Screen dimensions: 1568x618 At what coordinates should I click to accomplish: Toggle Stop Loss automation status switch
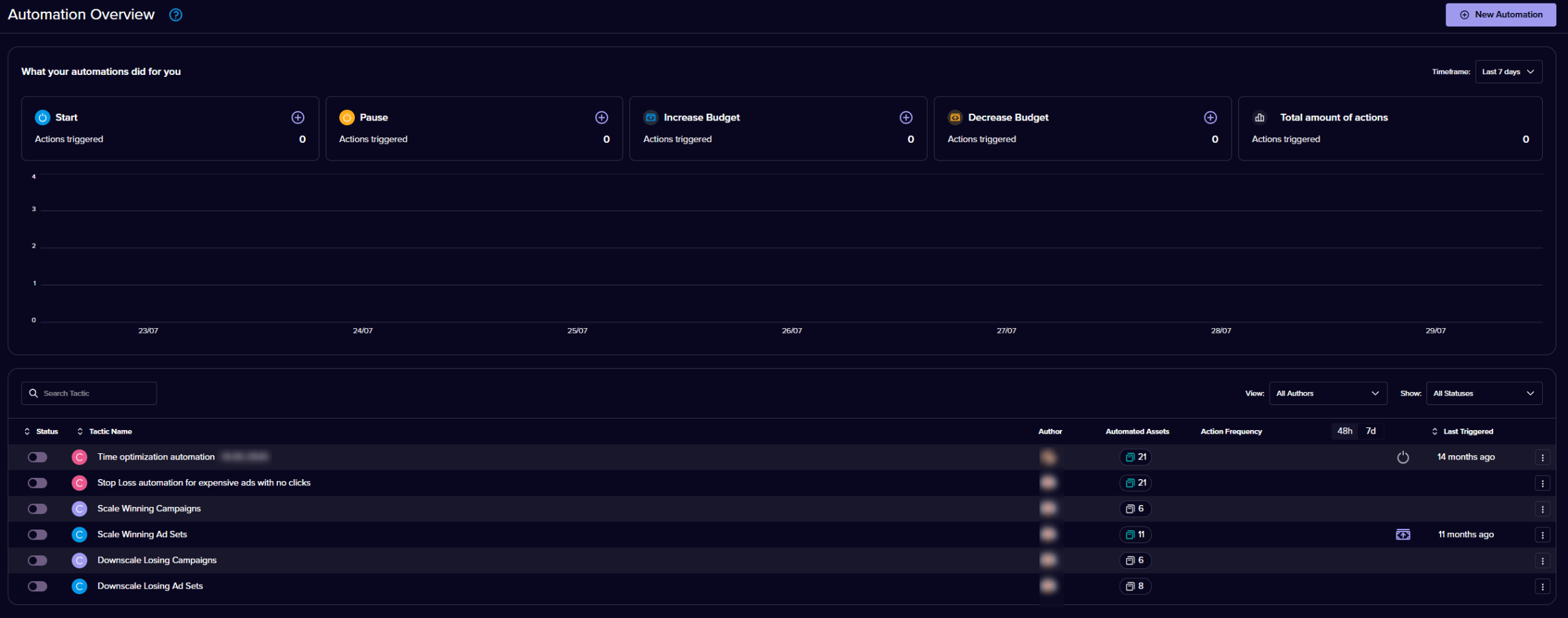[37, 483]
